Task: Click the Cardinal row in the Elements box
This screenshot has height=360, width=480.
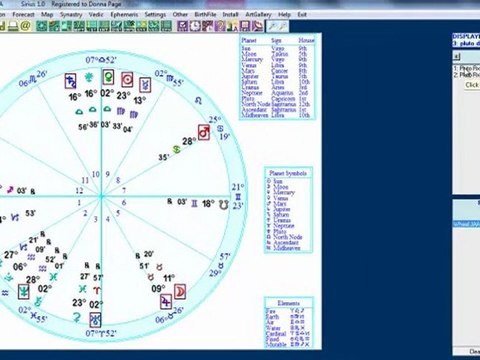Action: [x=288, y=333]
